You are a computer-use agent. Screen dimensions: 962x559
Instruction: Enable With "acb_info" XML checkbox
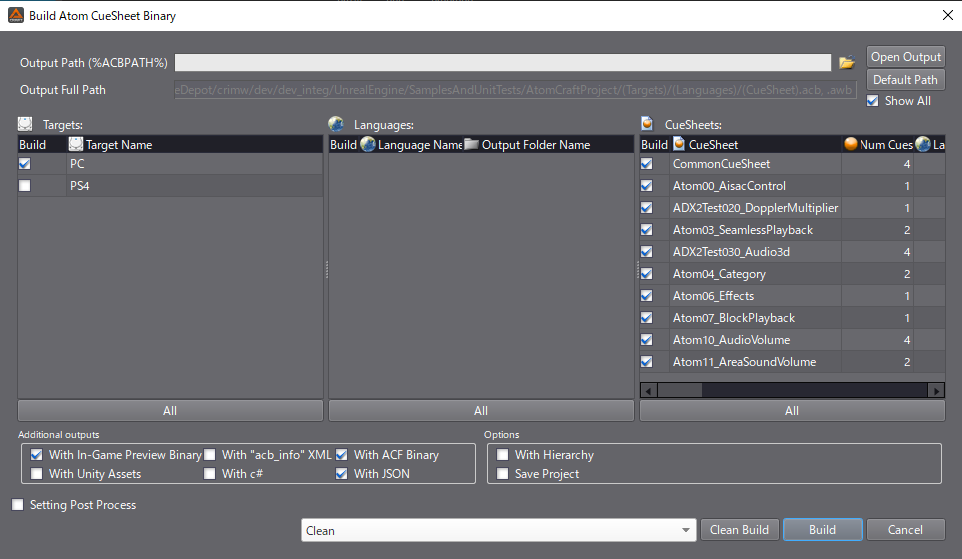point(210,455)
